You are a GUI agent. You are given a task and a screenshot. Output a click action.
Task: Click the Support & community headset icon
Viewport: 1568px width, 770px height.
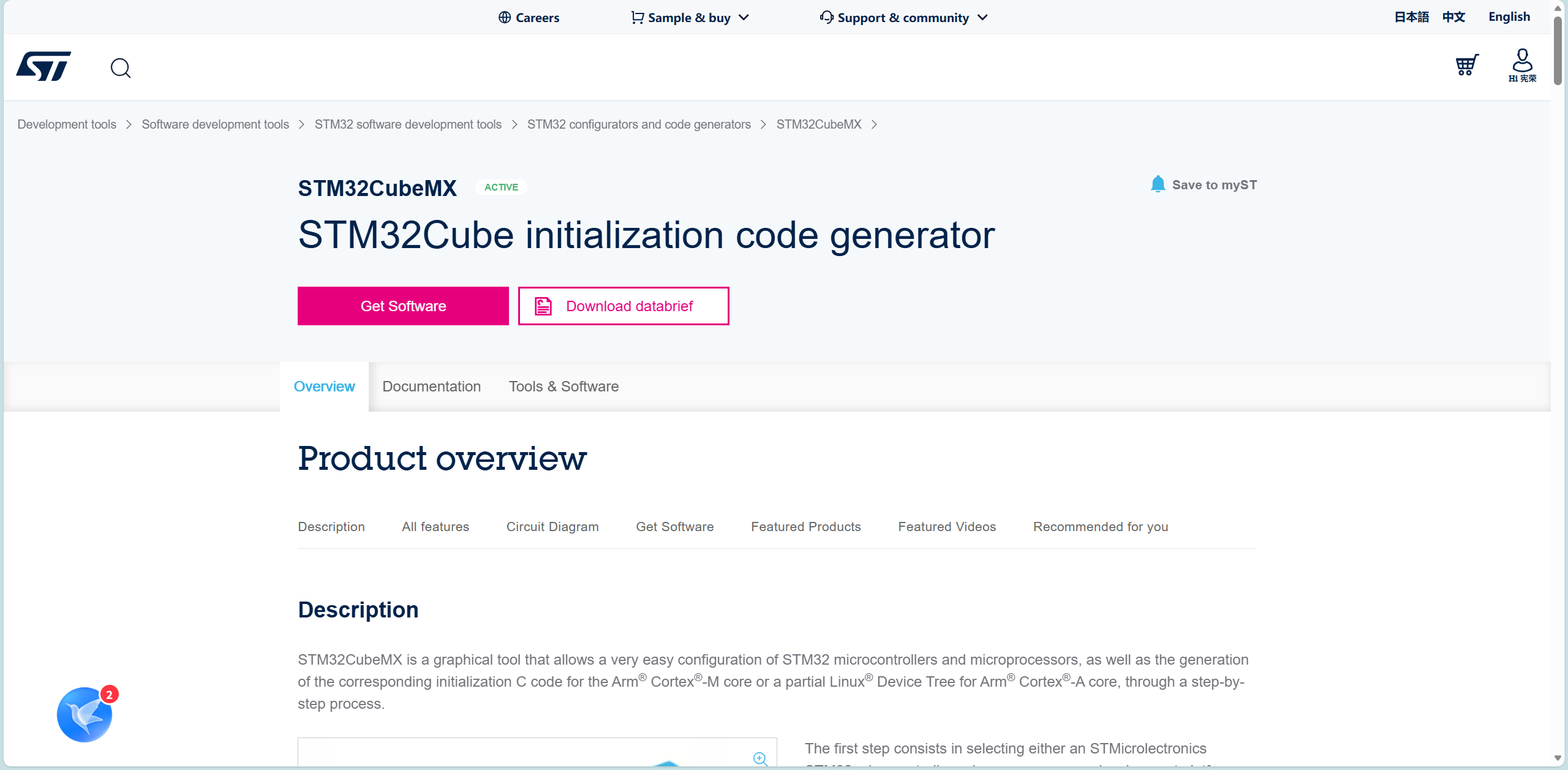click(827, 17)
